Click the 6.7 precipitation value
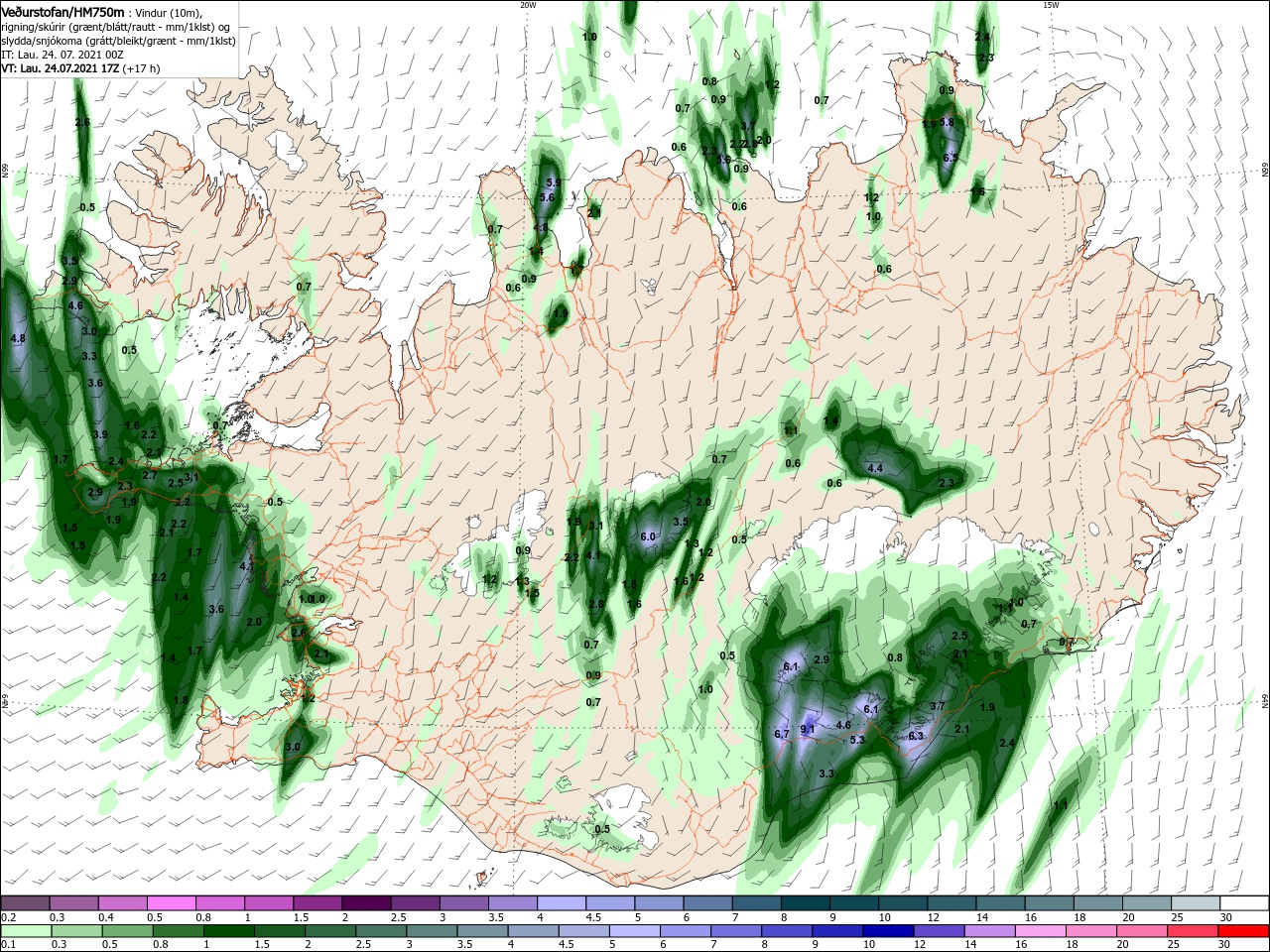Image resolution: width=1270 pixels, height=952 pixels. click(781, 734)
